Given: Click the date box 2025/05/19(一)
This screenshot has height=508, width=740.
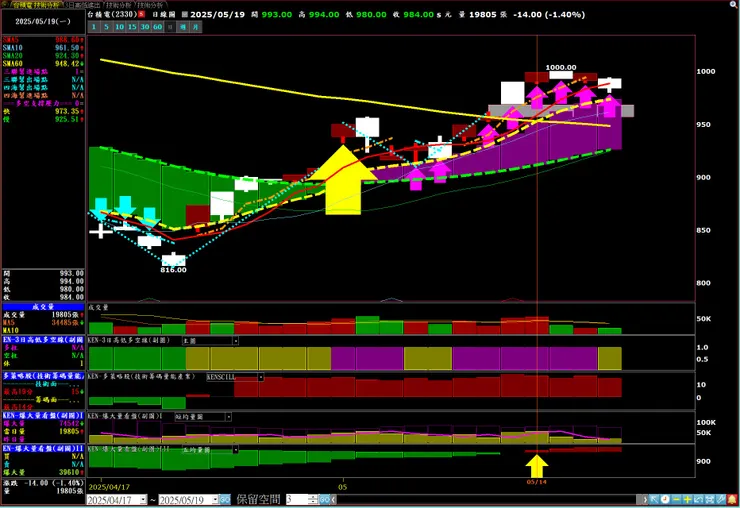Looking at the screenshot, I should (43, 21).
